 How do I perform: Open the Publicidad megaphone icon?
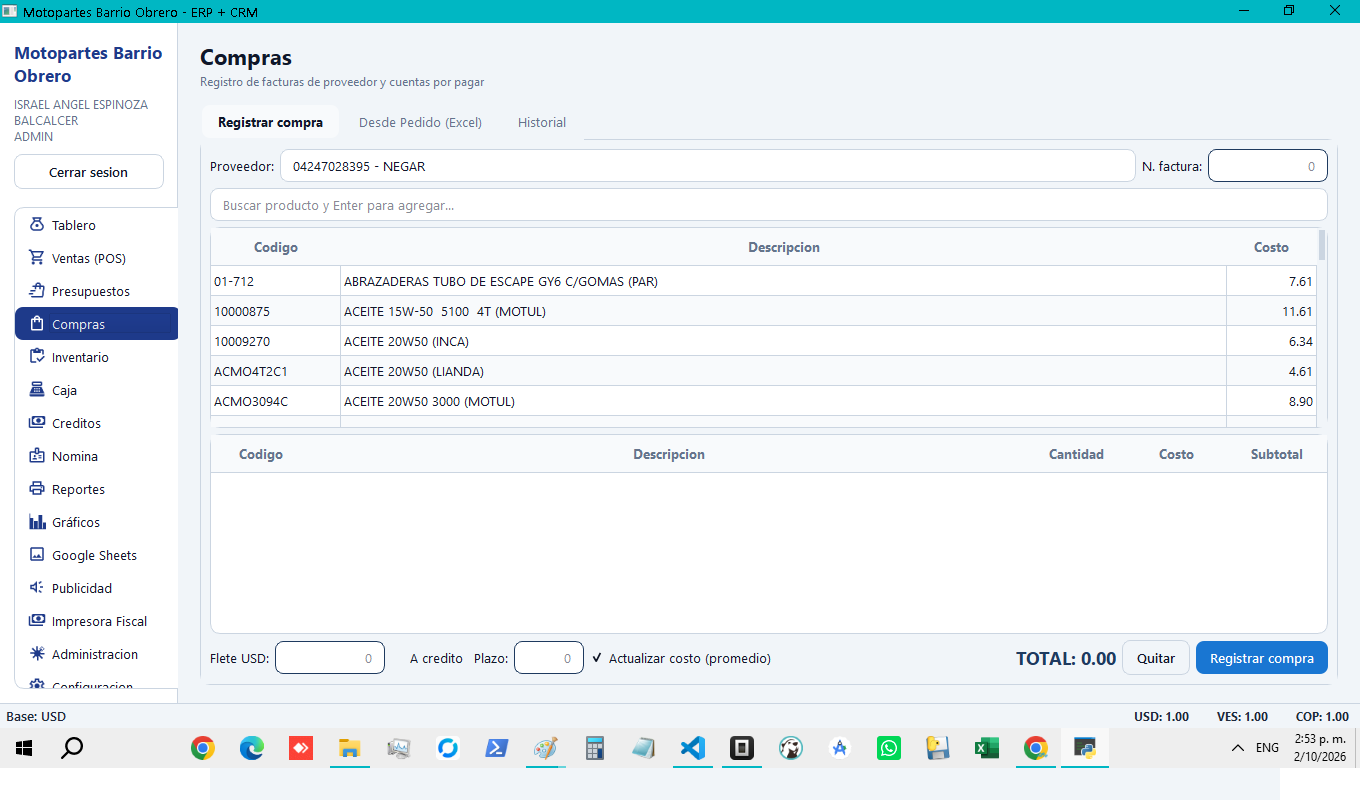pos(37,588)
